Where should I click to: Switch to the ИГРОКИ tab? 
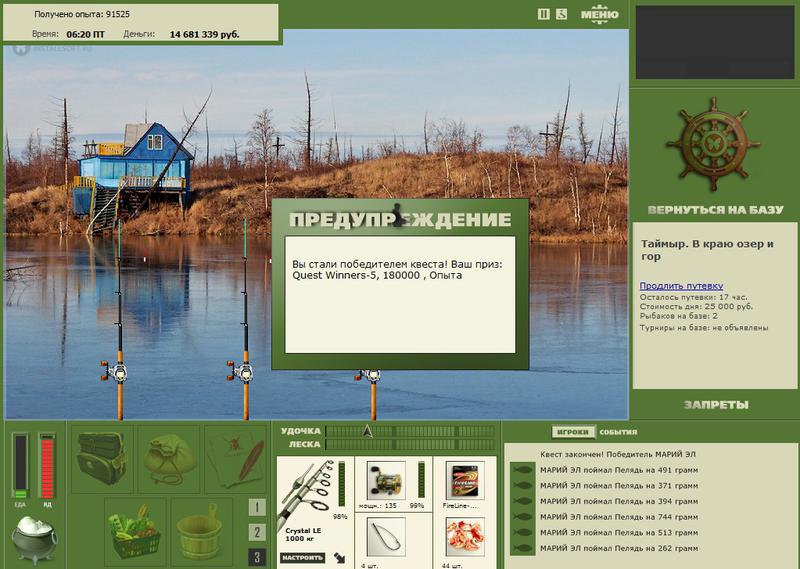point(572,432)
